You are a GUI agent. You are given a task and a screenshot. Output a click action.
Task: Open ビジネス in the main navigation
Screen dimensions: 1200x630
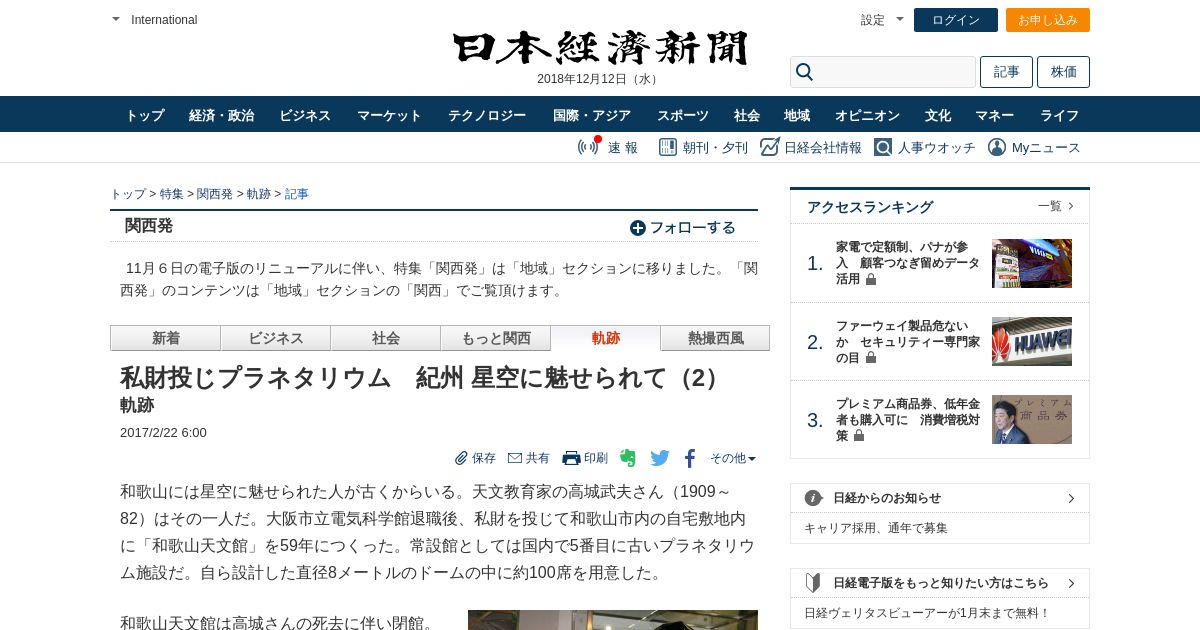click(305, 115)
